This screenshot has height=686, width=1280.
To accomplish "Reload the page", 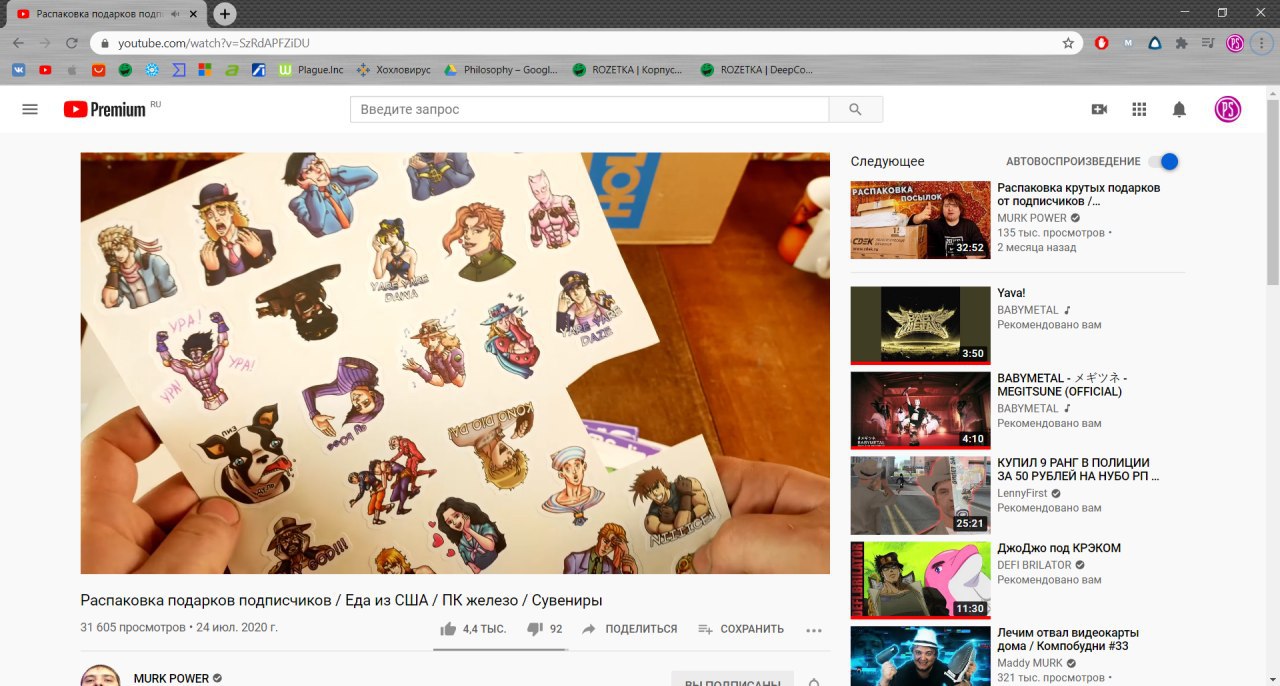I will [72, 43].
